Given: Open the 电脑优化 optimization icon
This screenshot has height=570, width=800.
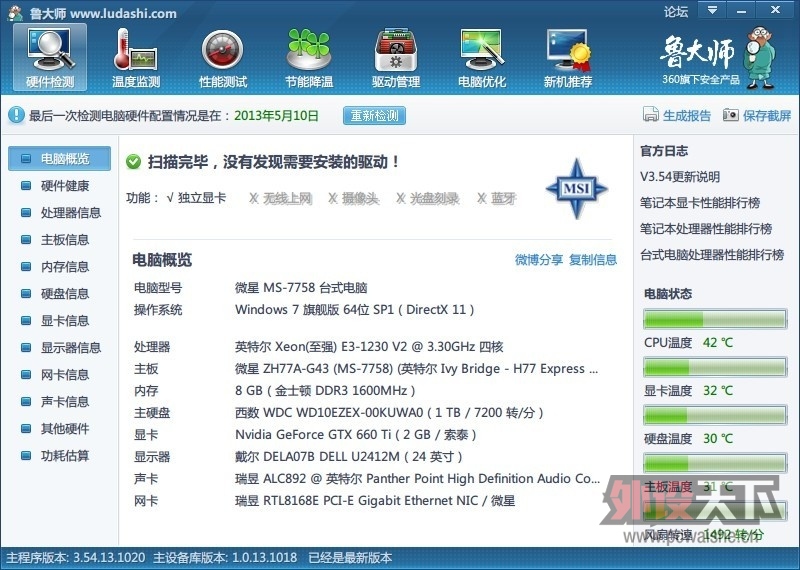Looking at the screenshot, I should pos(482,58).
